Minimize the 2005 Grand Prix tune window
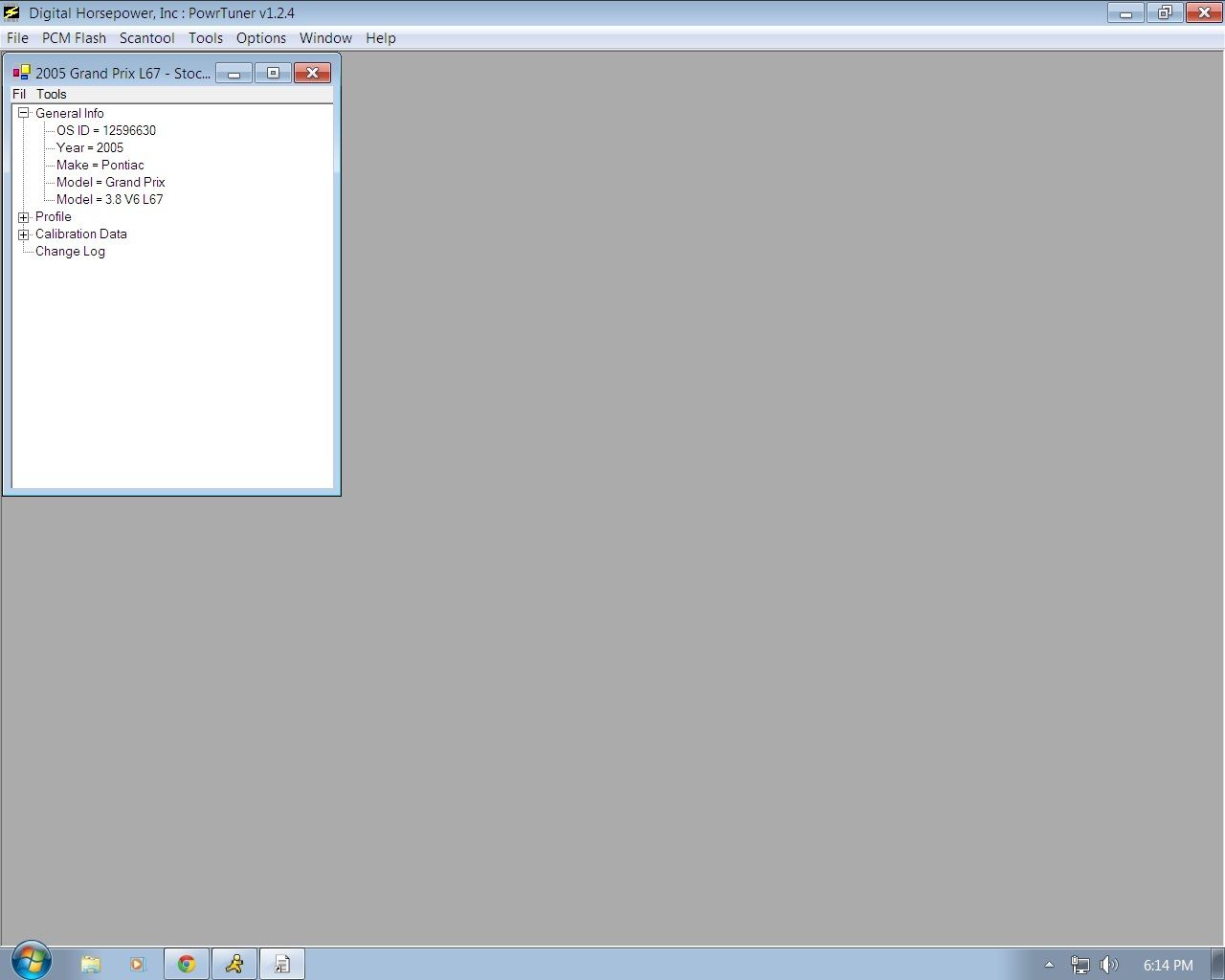The image size is (1225, 980). (234, 74)
